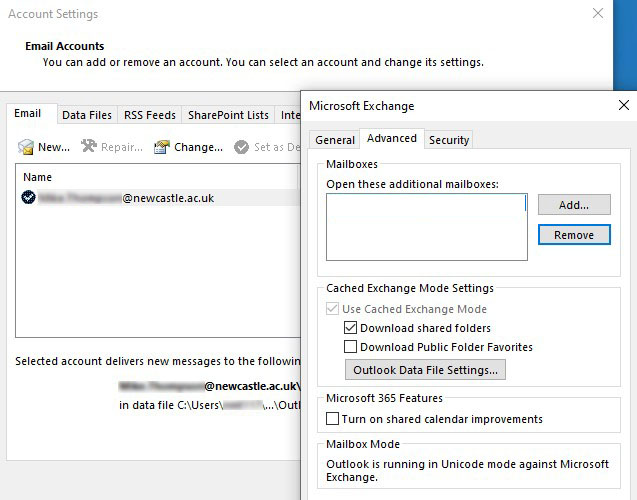Select the newcastle.ac.uk account checkmark icon

tap(28, 198)
